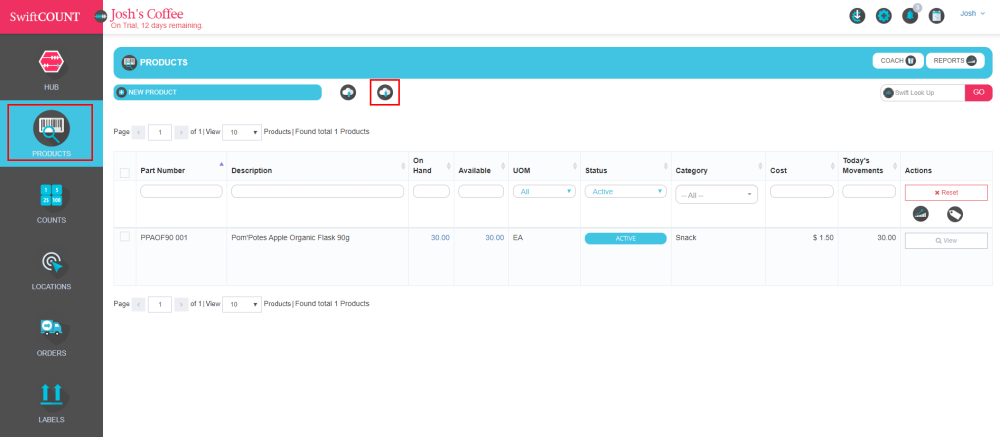
Task: Open the UOM filter dropdown showing All
Action: tap(543, 191)
